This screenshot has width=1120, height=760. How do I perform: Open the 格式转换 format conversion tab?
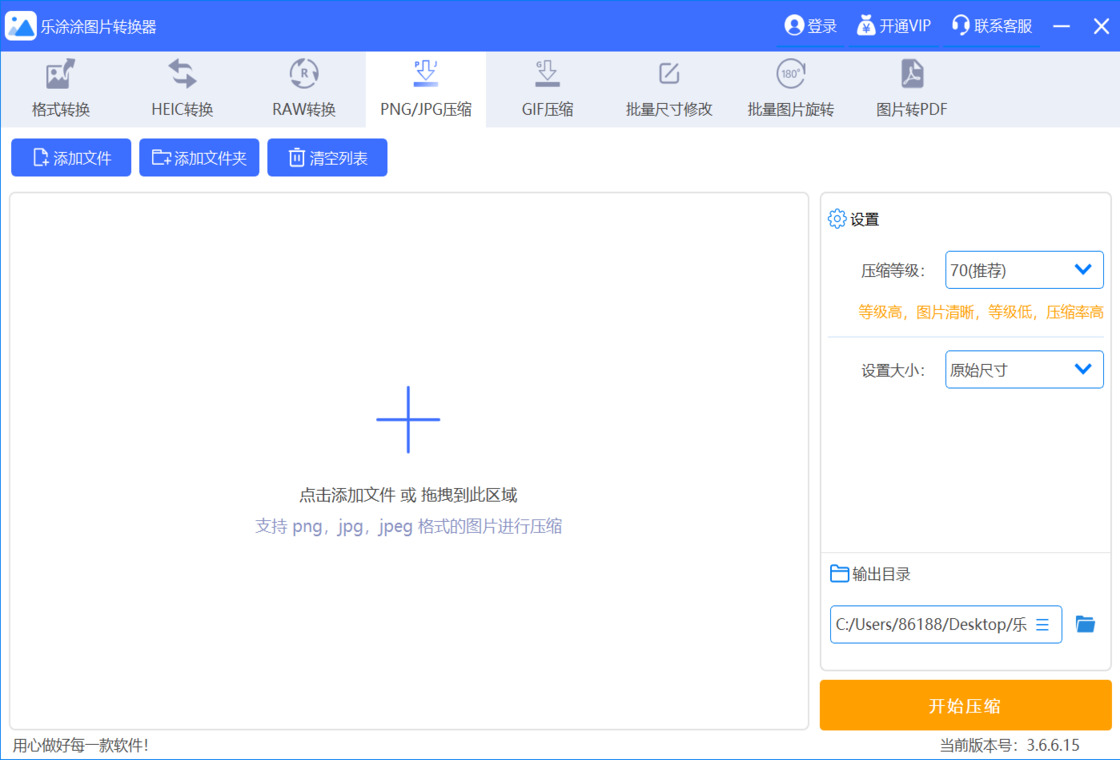coord(61,89)
